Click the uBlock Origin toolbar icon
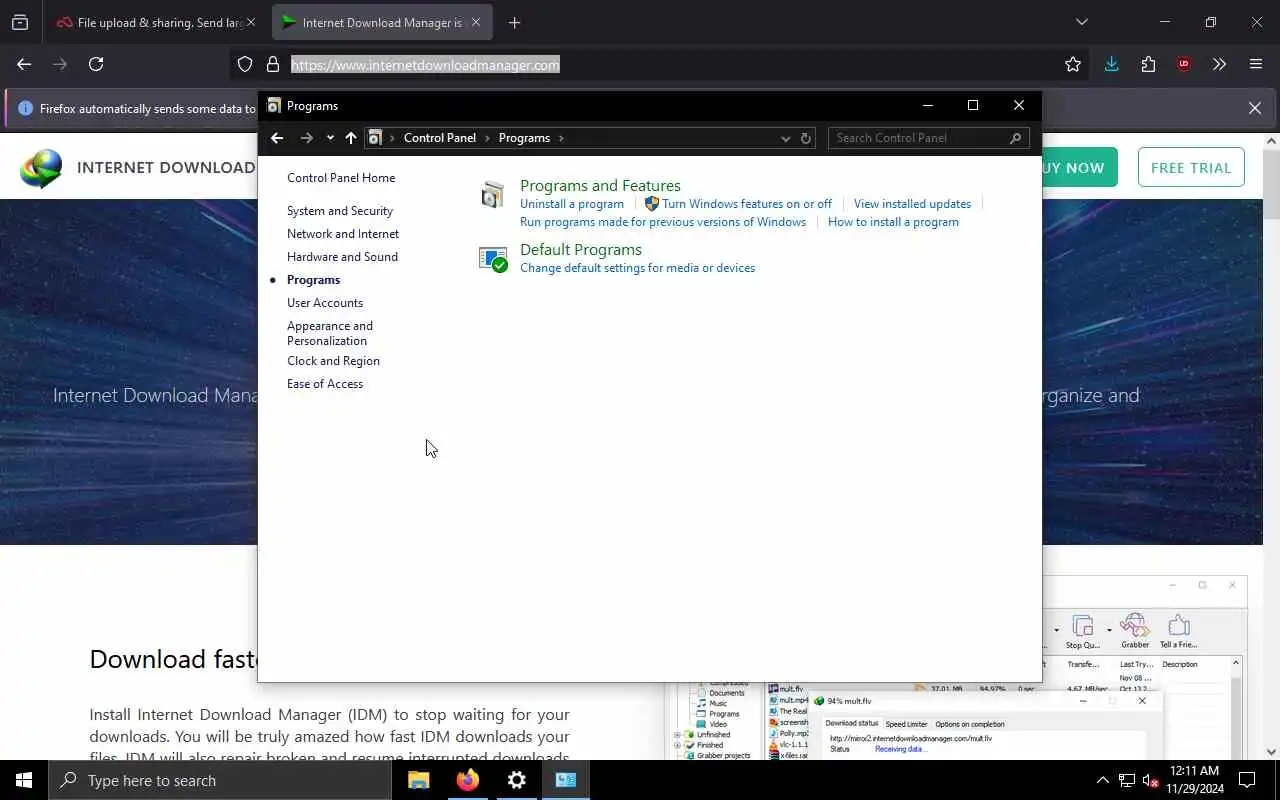The width and height of the screenshot is (1280, 800). 1184,64
